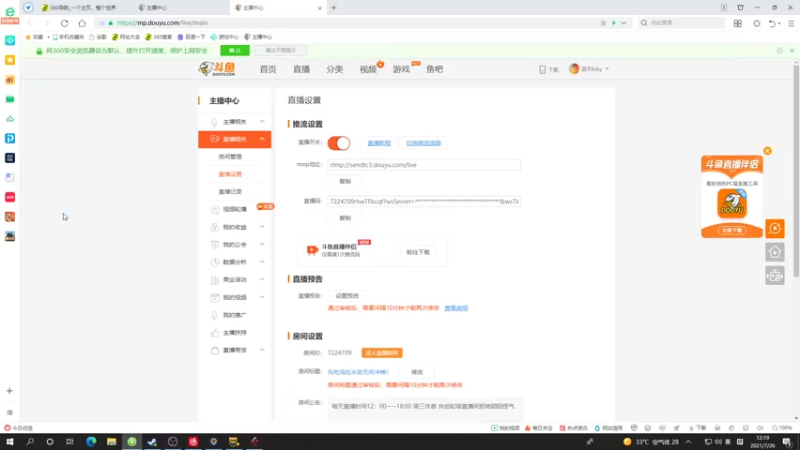Image resolution: width=800 pixels, height=450 pixels.
Task: Click the stream key field
Action: (424, 202)
